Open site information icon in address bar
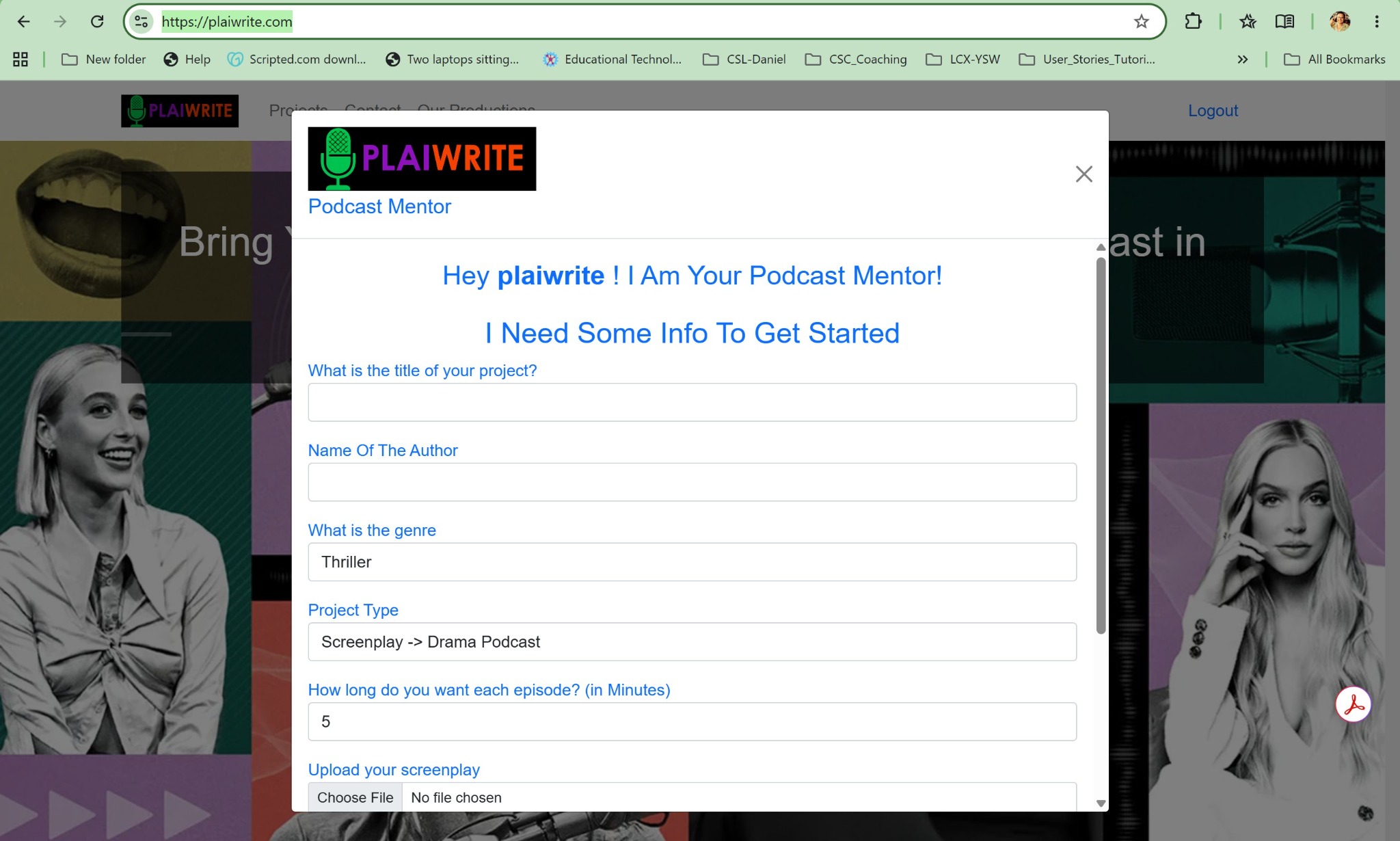Screen dimensions: 1400x841 [142, 22]
